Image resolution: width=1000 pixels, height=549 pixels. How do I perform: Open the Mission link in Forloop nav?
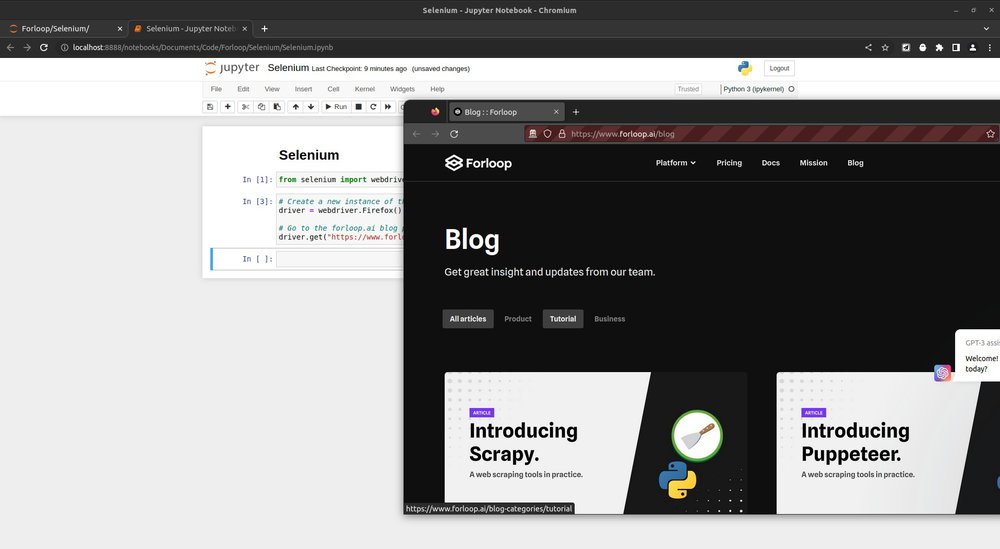click(813, 163)
